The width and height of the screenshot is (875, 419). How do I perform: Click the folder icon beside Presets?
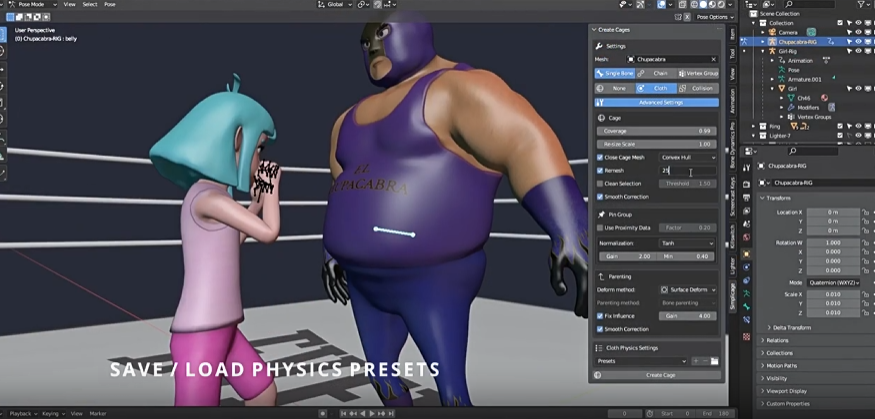(x=714, y=361)
